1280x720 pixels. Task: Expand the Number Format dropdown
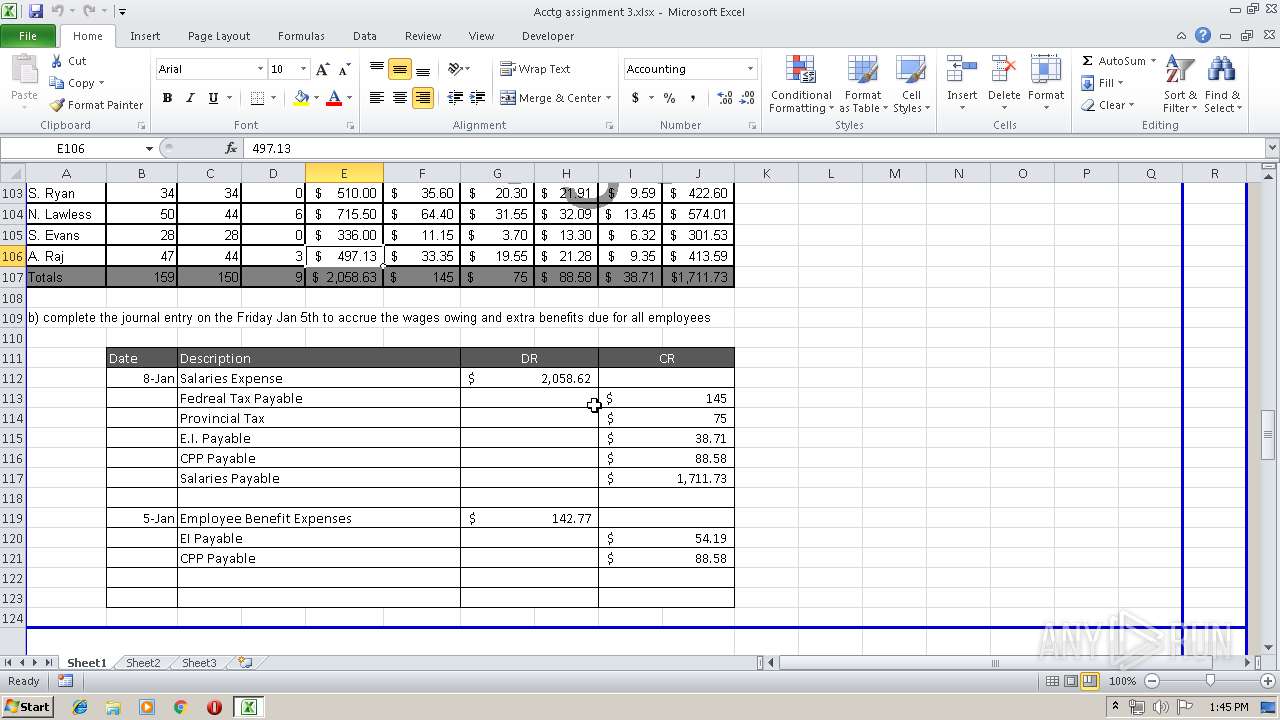click(750, 69)
